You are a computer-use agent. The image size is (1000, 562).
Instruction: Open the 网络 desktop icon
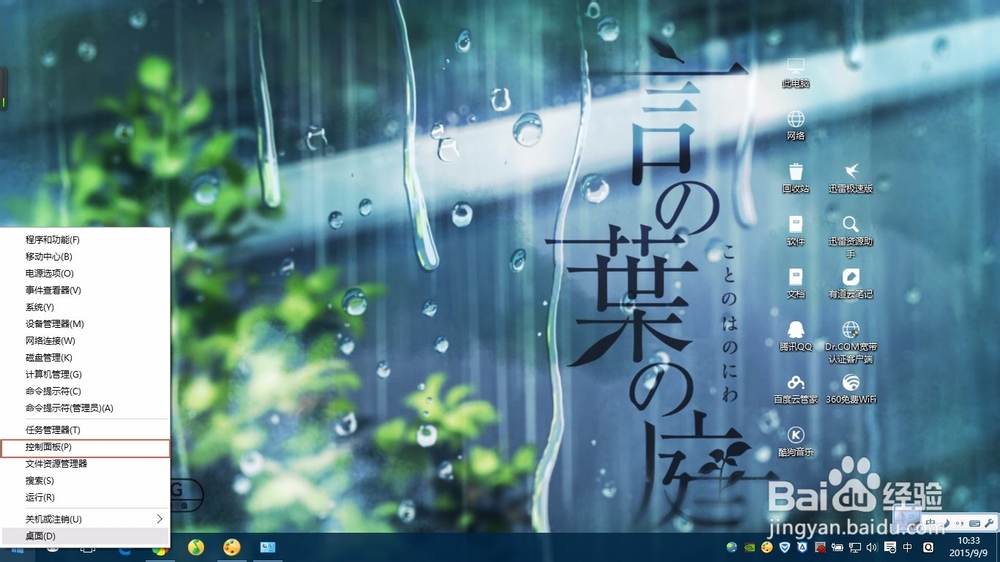click(x=795, y=125)
